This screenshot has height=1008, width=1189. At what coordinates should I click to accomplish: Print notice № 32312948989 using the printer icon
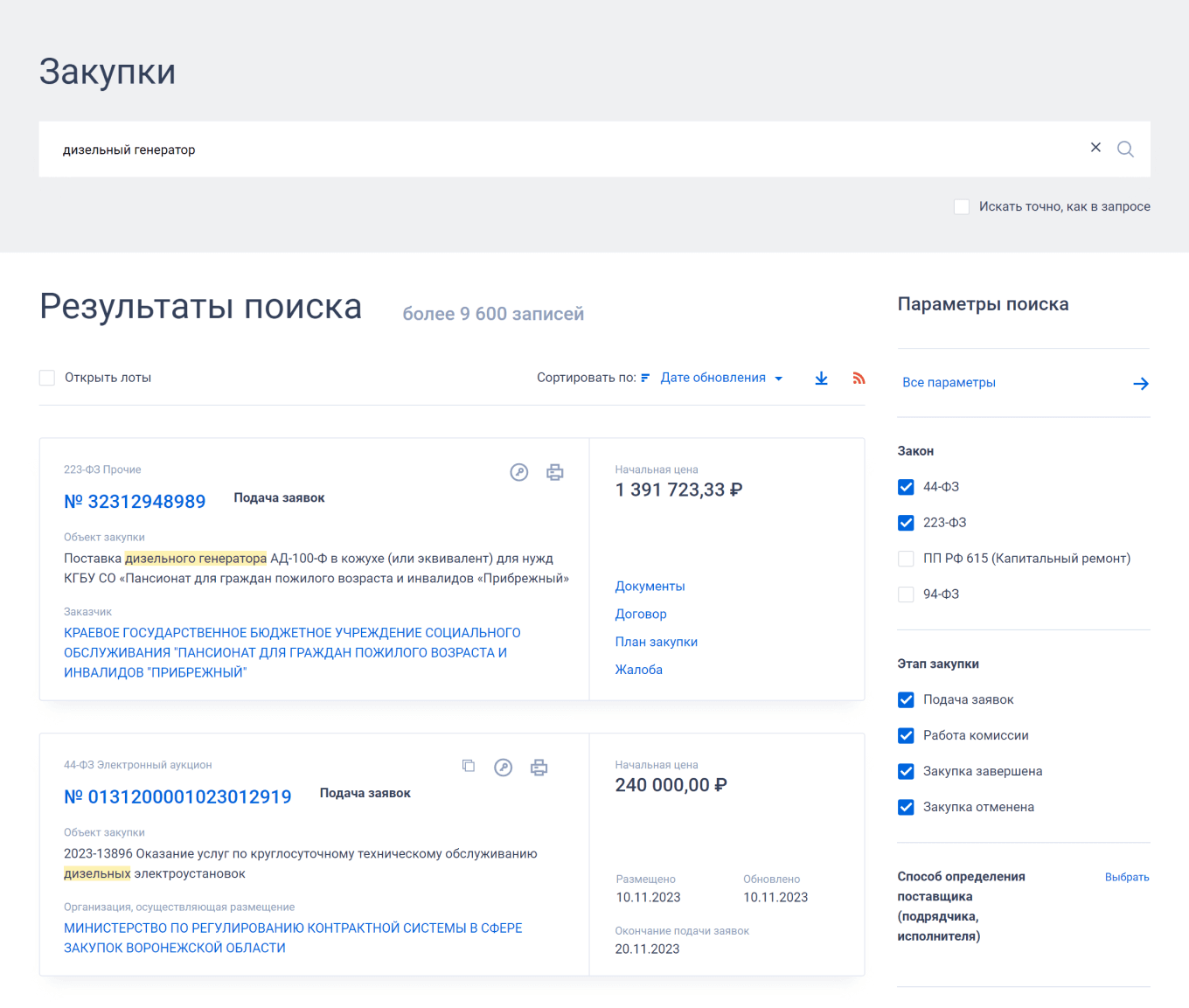tap(555, 472)
